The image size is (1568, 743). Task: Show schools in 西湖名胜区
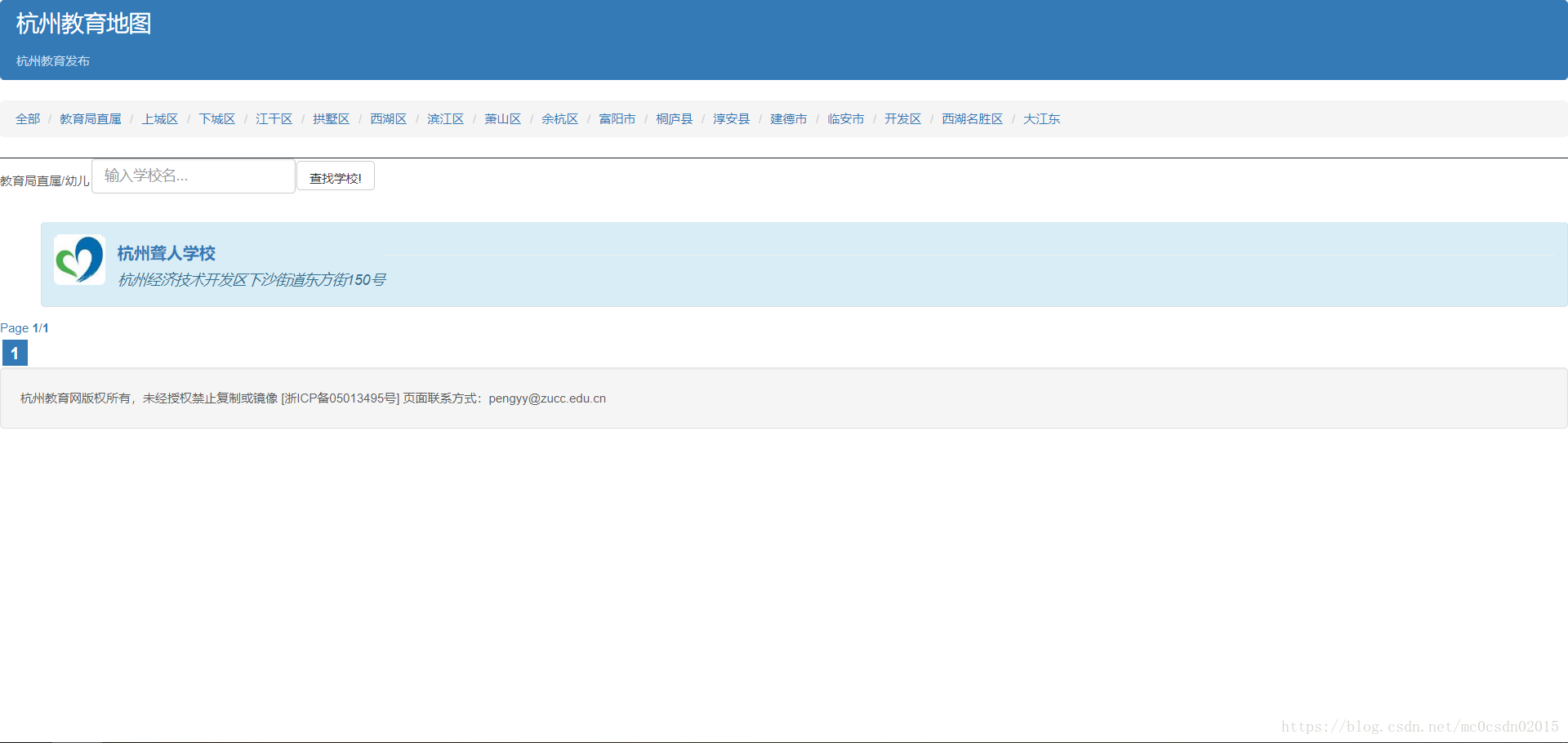(973, 119)
